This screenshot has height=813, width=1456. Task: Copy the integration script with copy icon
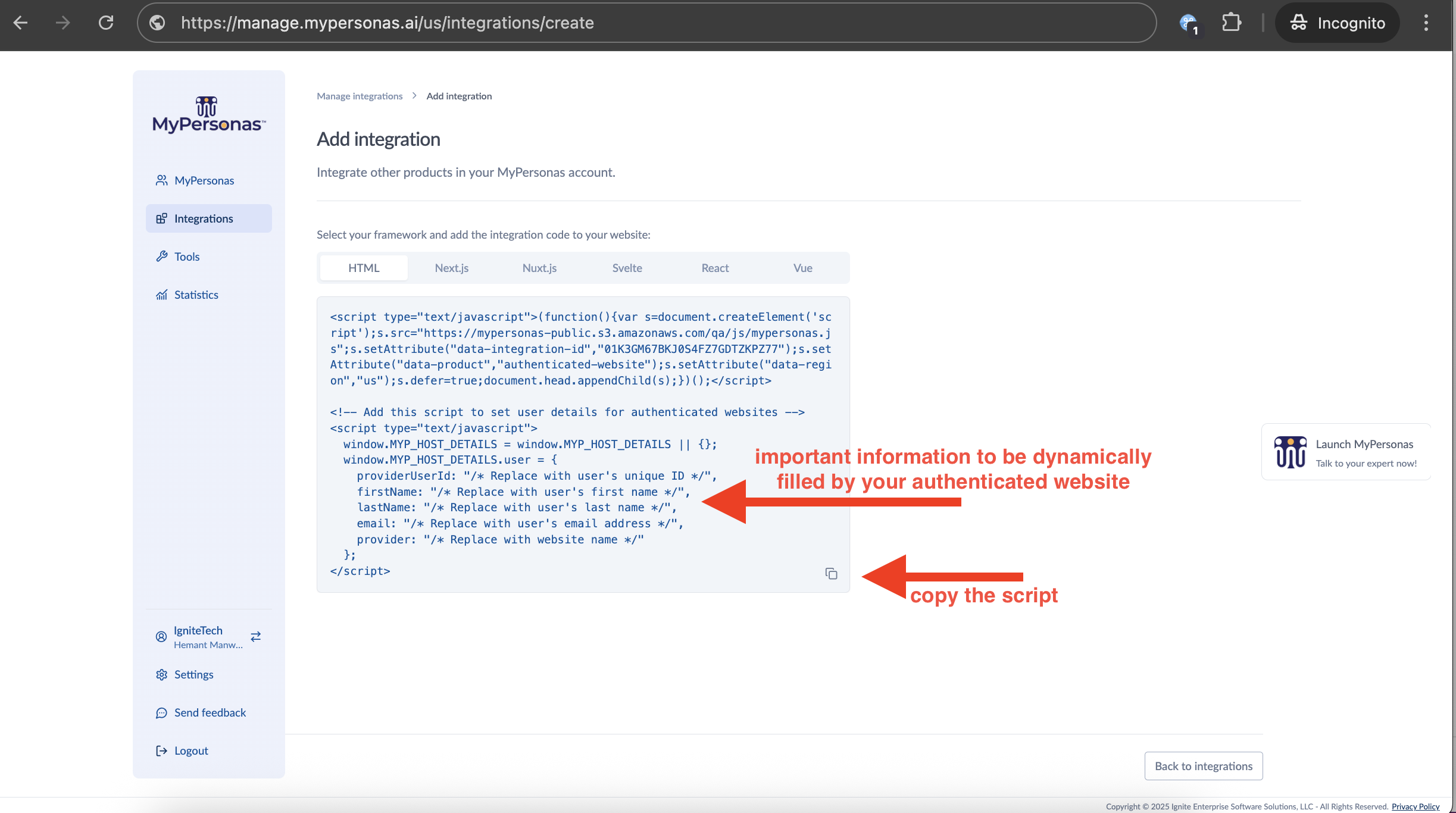coord(832,574)
